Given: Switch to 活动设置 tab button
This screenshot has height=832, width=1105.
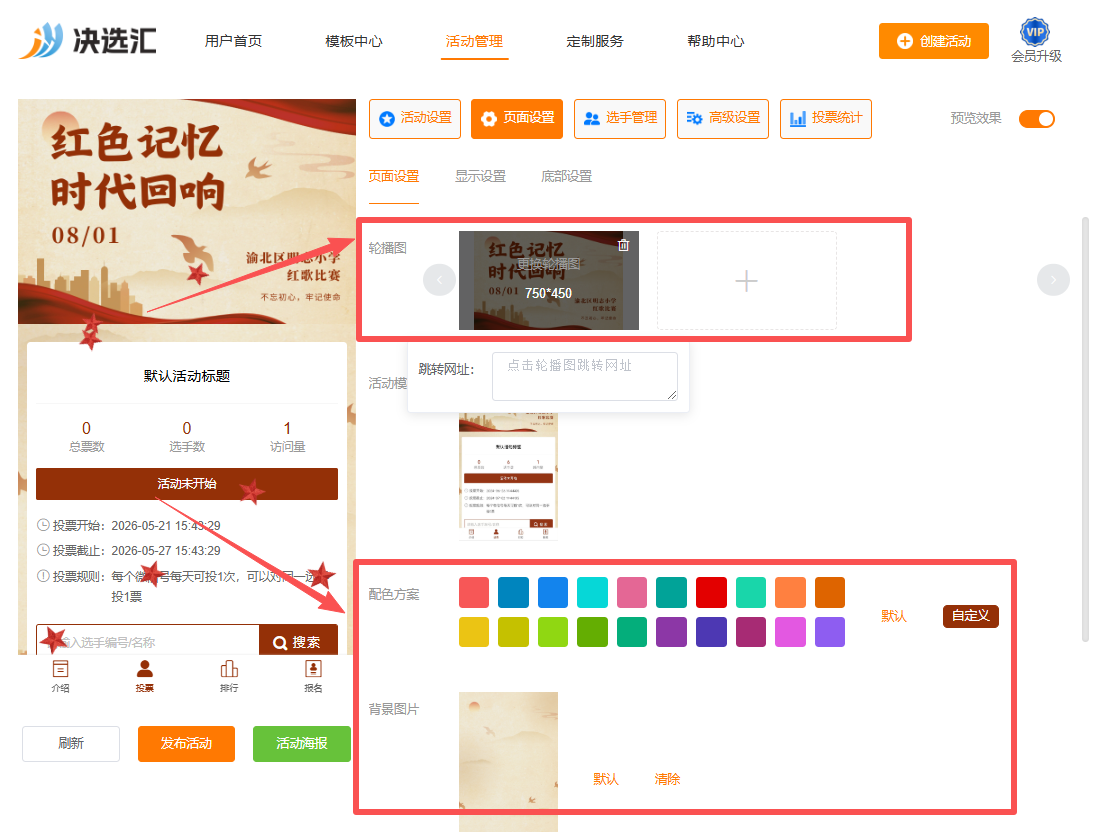Looking at the screenshot, I should pyautogui.click(x=415, y=118).
